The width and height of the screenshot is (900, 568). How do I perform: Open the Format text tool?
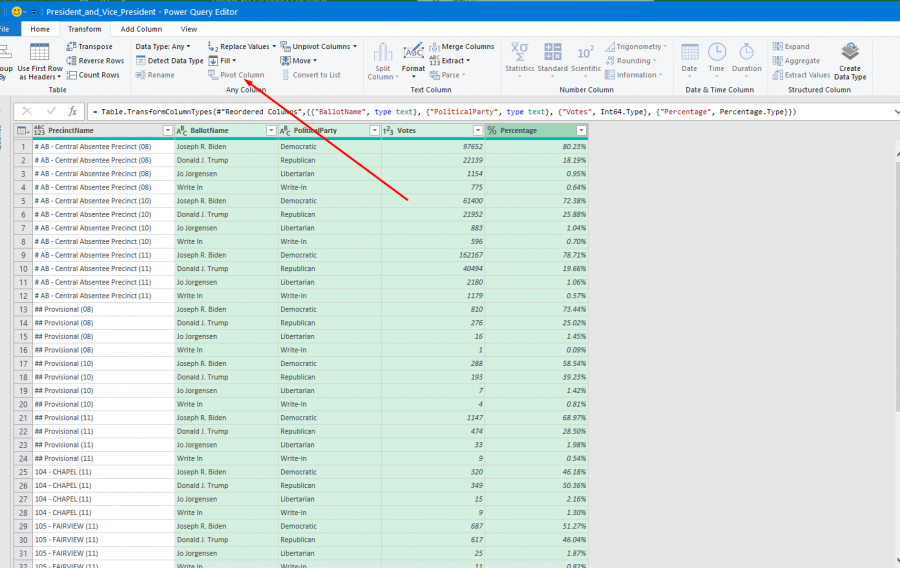pyautogui.click(x=413, y=61)
